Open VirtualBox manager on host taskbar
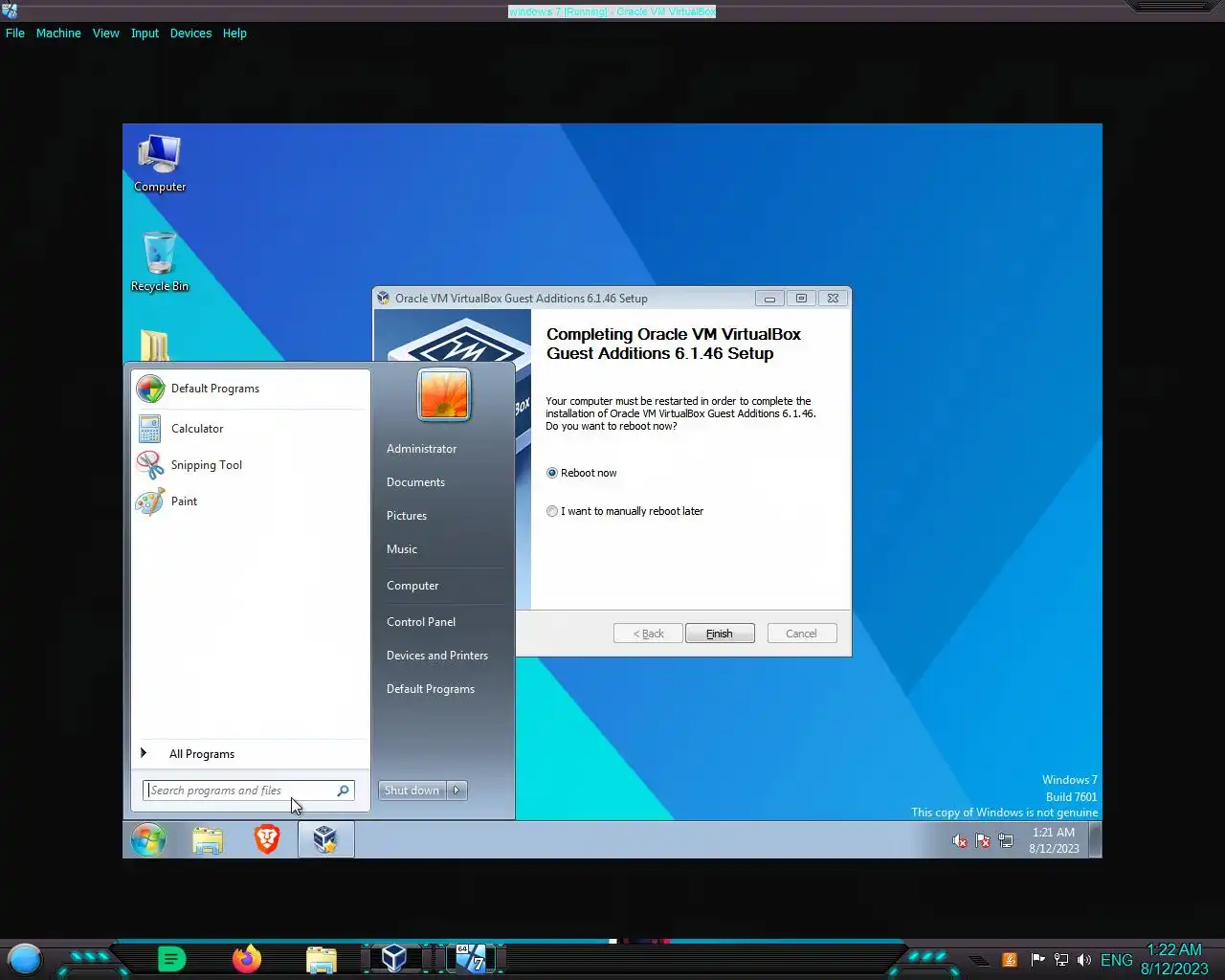The image size is (1225, 980). [x=393, y=958]
